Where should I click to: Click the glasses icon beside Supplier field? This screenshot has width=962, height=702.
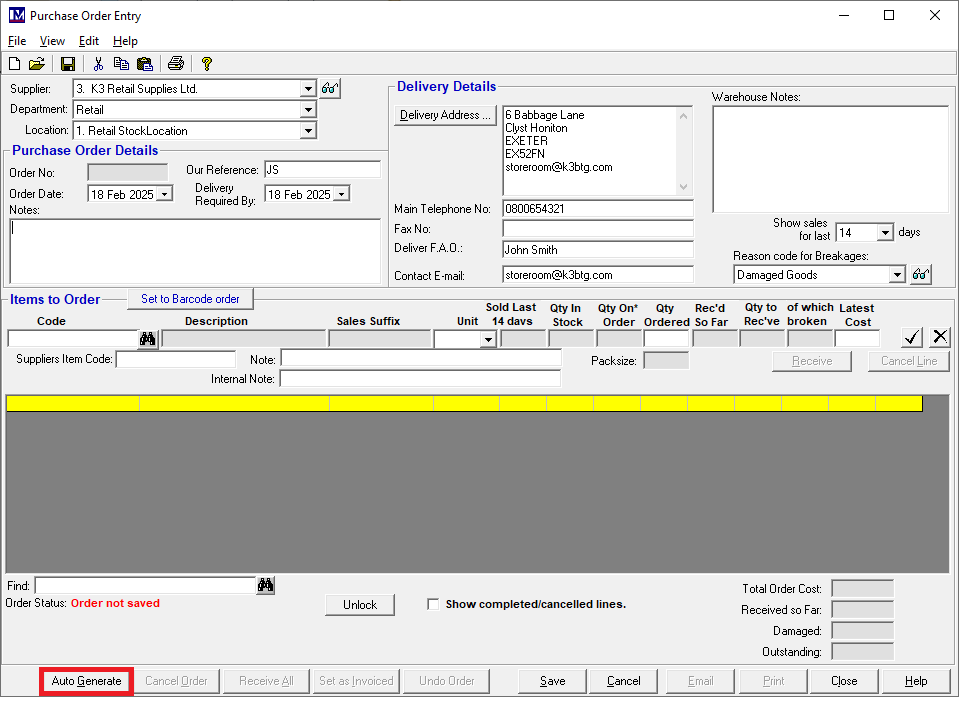[331, 89]
